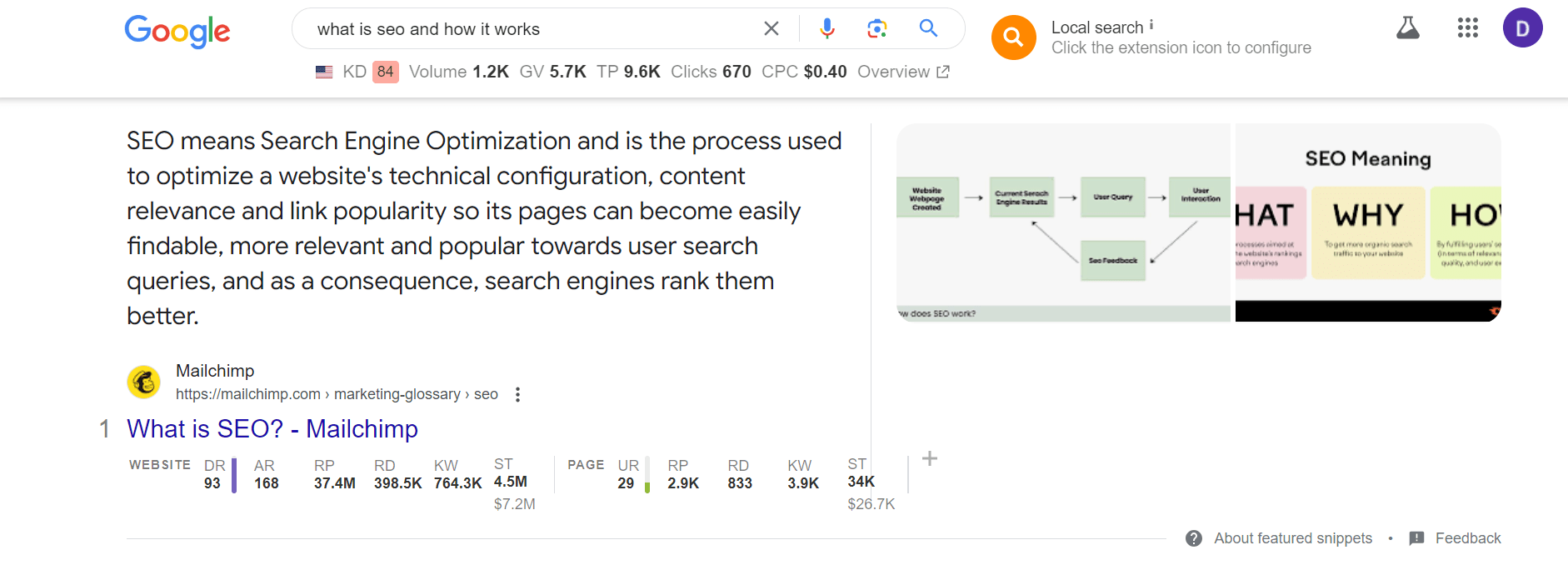Click the page KW 3.9K value
The image size is (1568, 565).
(x=803, y=483)
